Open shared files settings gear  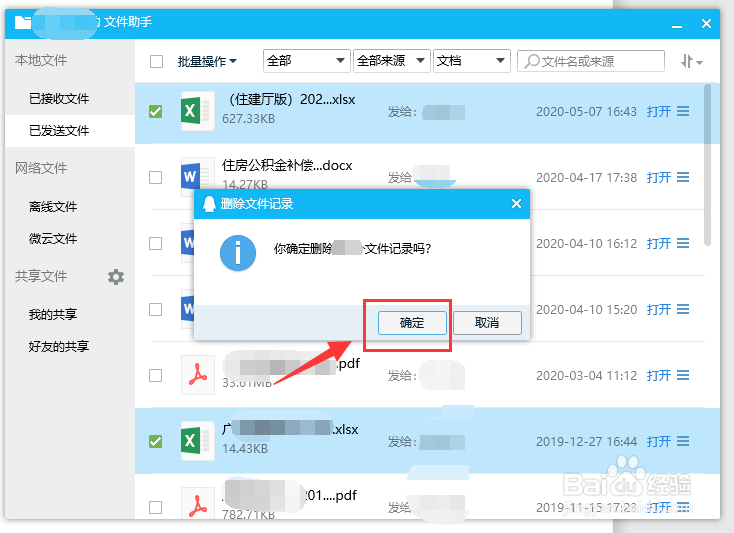click(116, 277)
